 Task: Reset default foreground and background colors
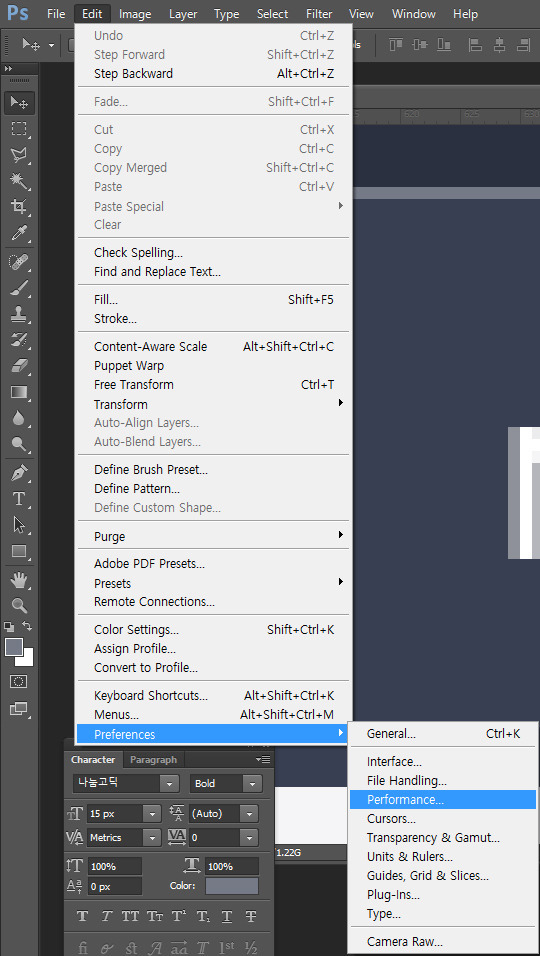pos(9,626)
